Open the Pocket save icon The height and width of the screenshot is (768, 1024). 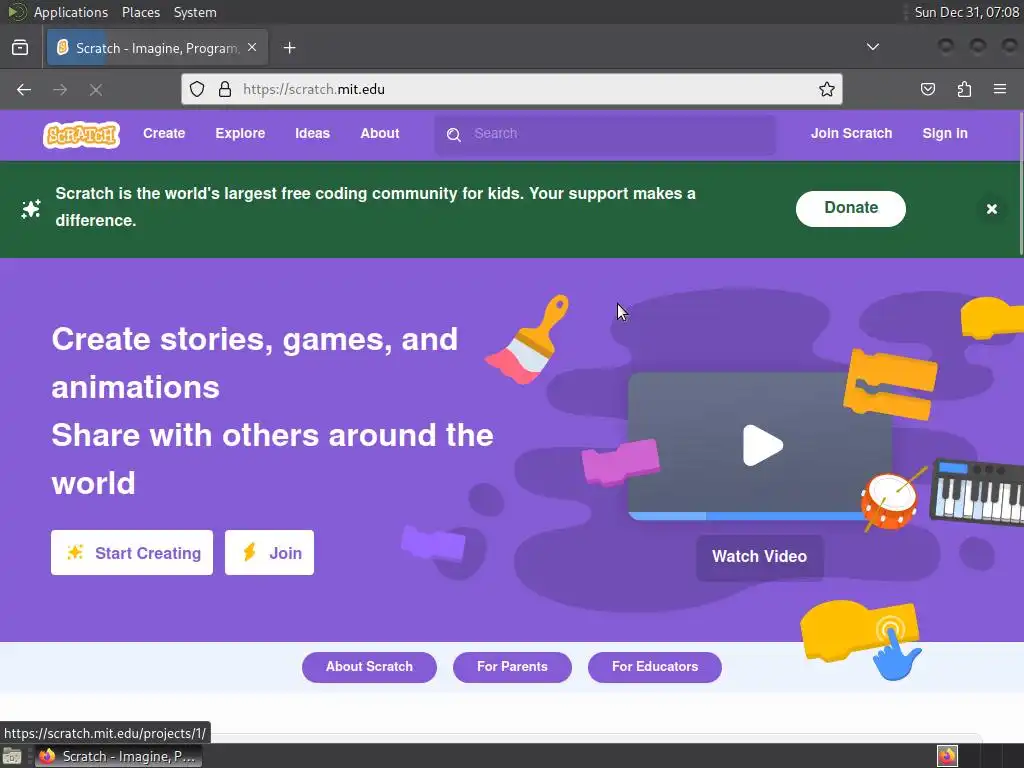[x=927, y=89]
